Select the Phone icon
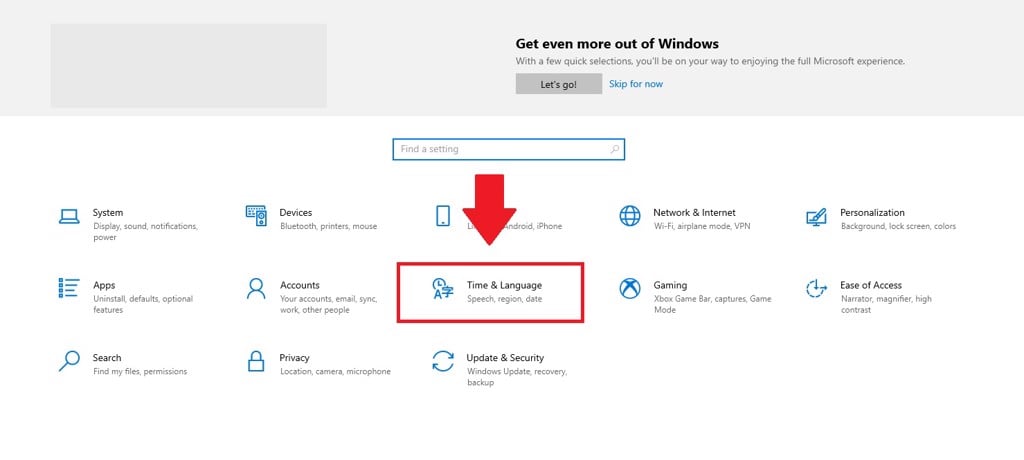 pos(443,216)
